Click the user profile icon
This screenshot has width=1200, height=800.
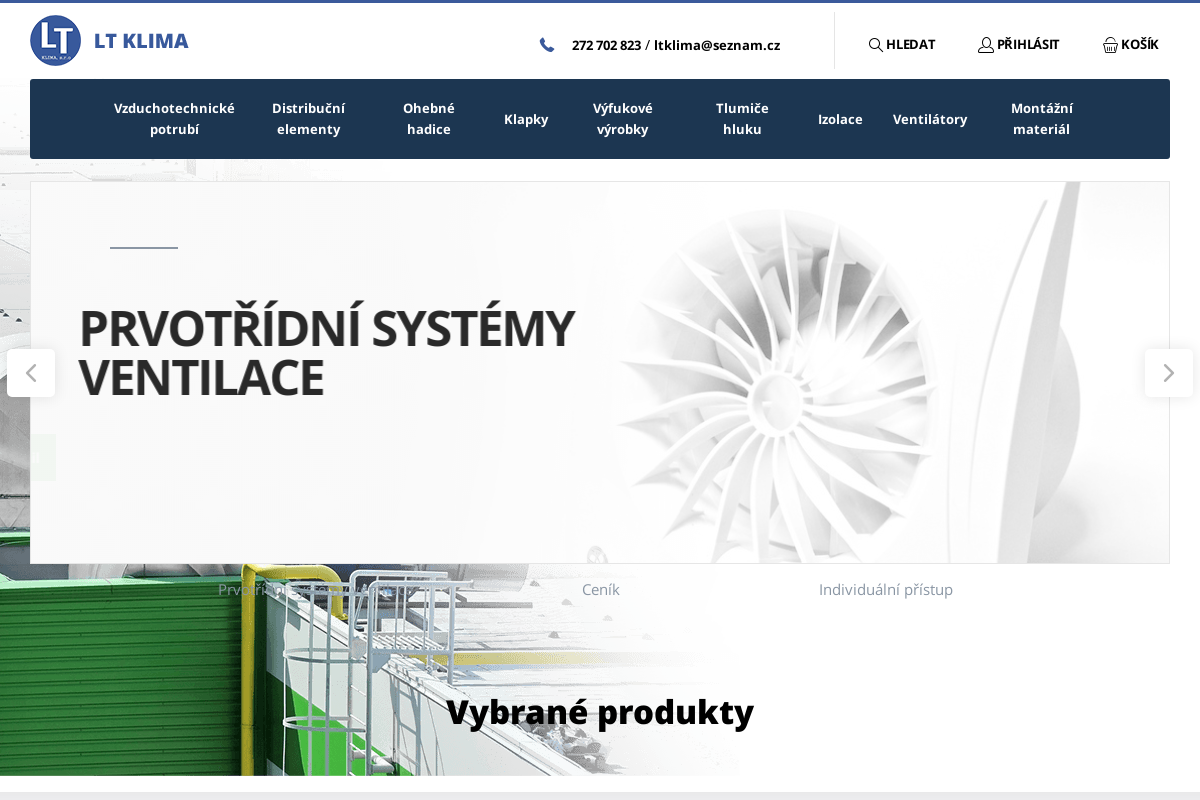[985, 45]
